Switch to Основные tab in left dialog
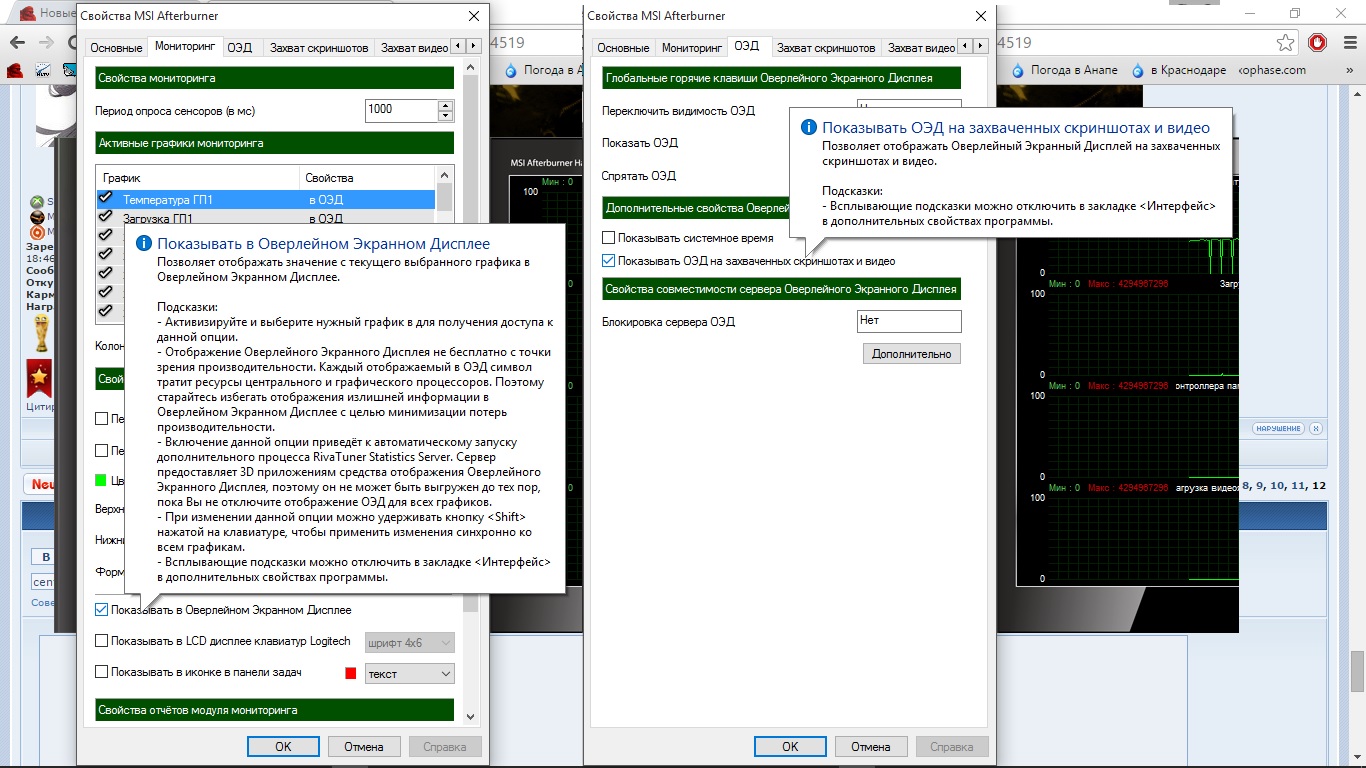 [x=115, y=47]
